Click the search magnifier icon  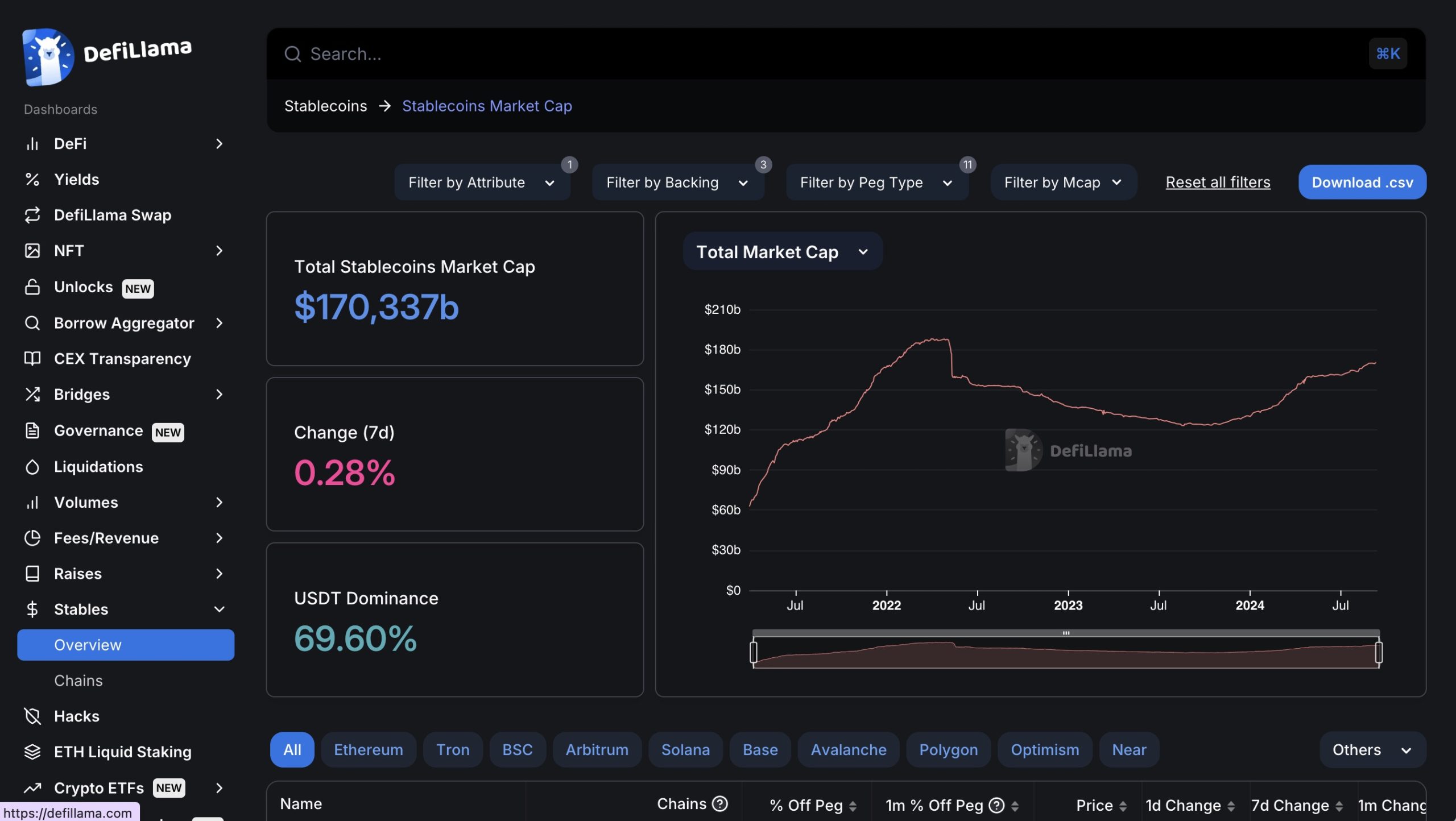(293, 54)
